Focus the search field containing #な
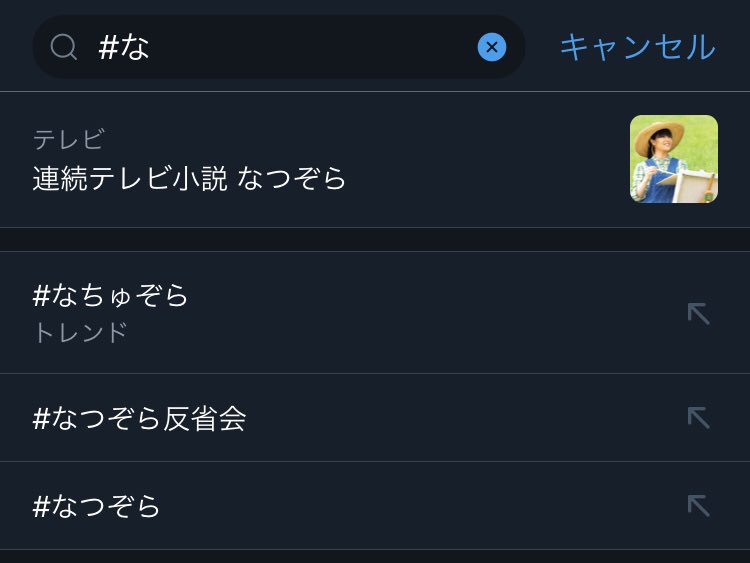 click(279, 47)
